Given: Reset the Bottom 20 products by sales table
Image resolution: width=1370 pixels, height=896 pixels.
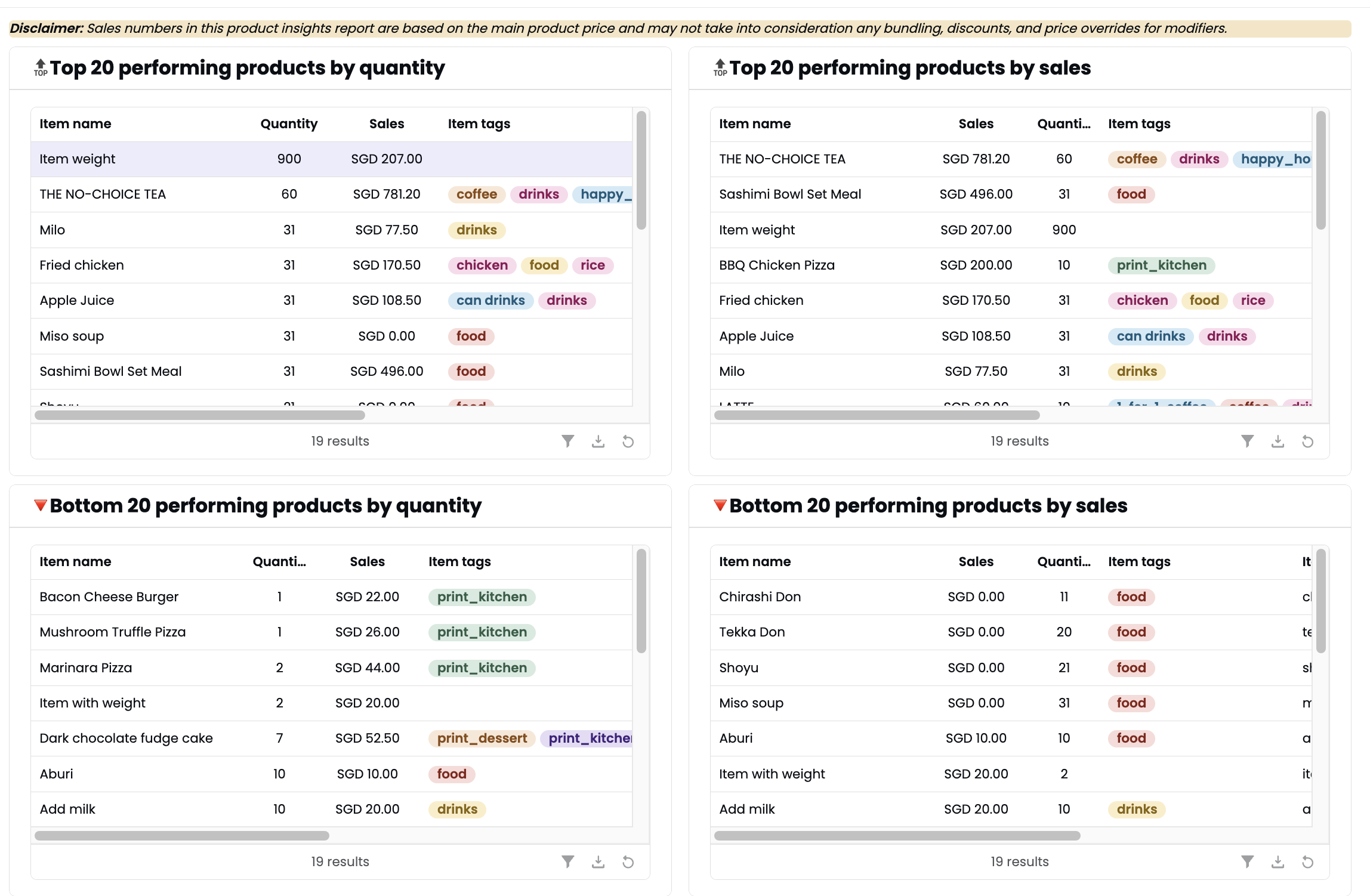Looking at the screenshot, I should tap(1307, 861).
